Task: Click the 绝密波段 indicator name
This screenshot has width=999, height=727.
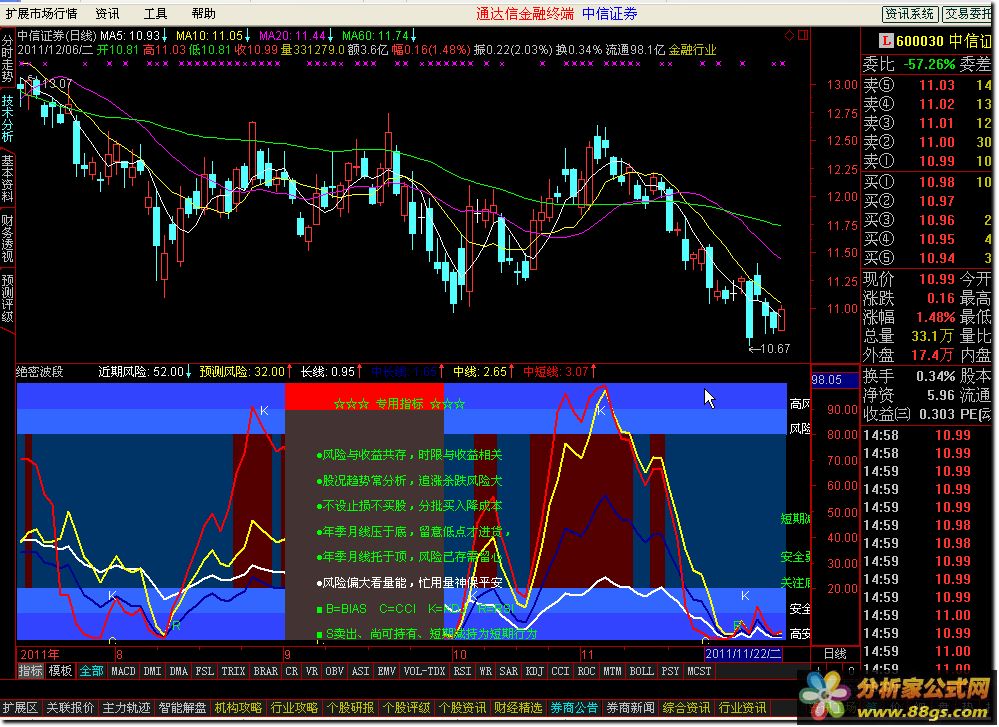Action: point(40,371)
